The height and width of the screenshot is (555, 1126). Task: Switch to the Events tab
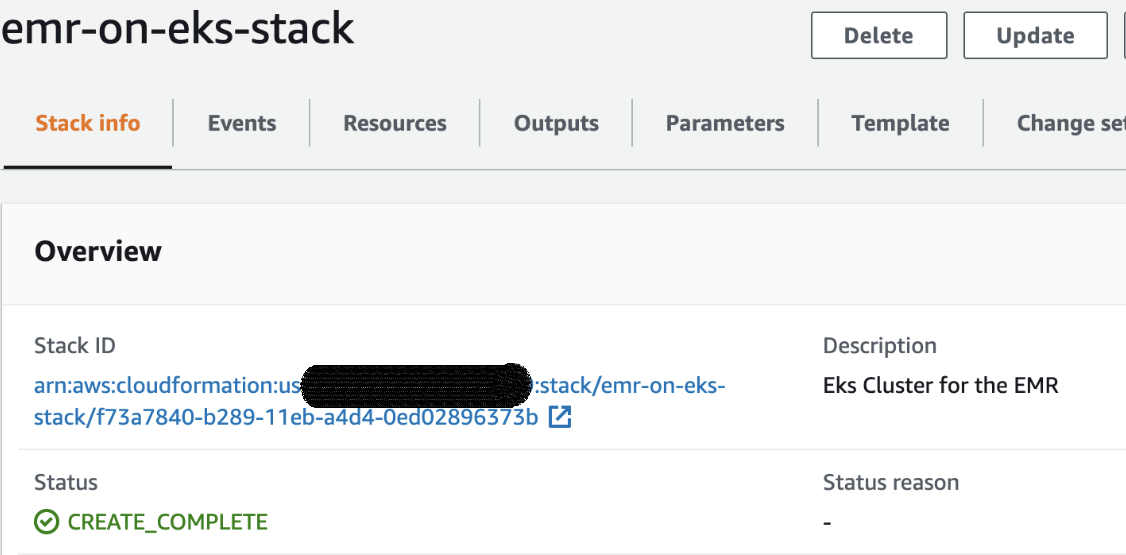click(242, 124)
